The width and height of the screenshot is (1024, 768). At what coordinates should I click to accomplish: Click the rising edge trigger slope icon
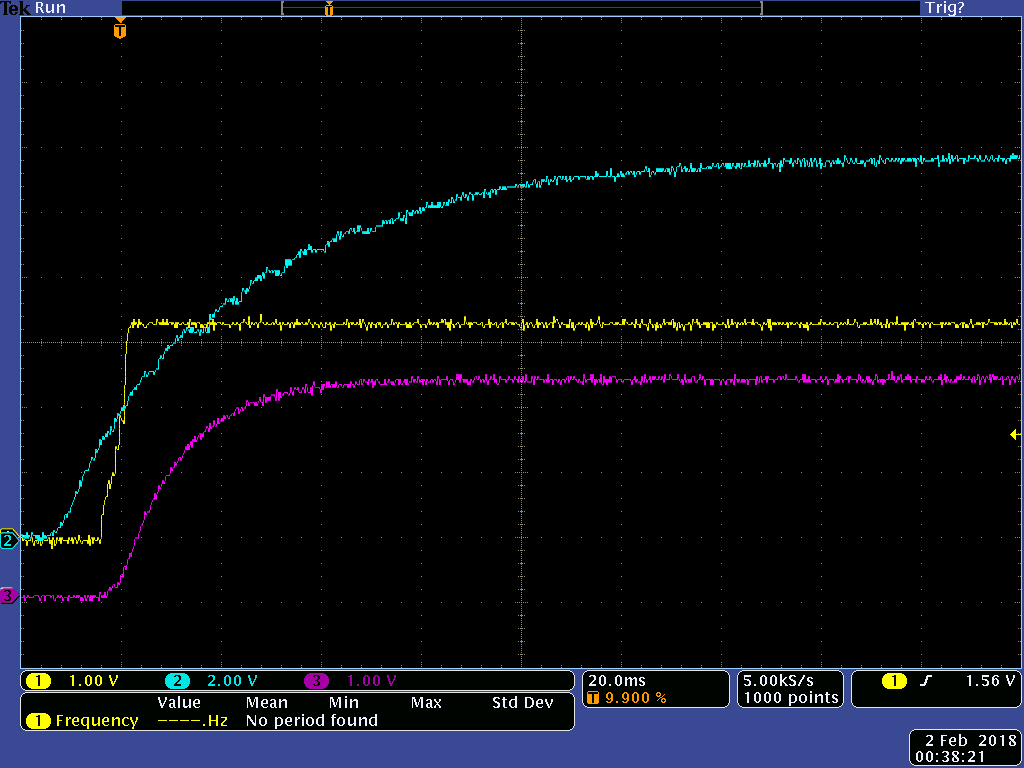[925, 681]
